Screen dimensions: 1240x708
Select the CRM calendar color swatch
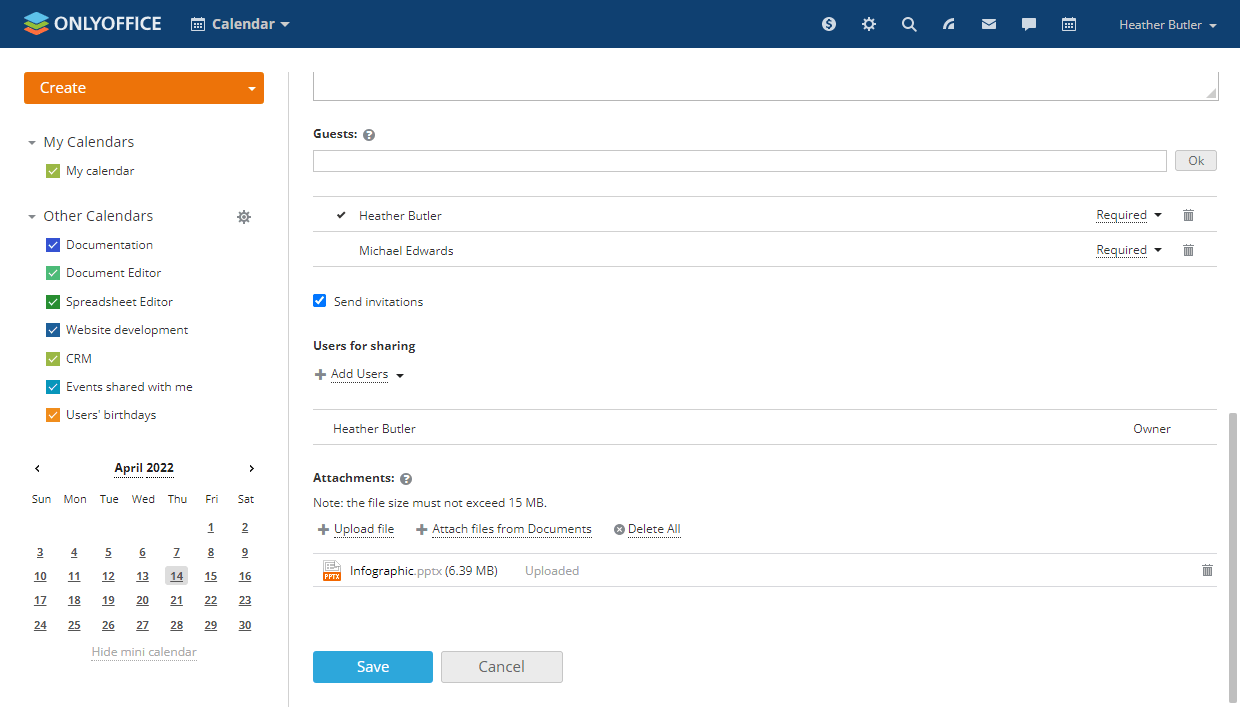pyautogui.click(x=53, y=359)
